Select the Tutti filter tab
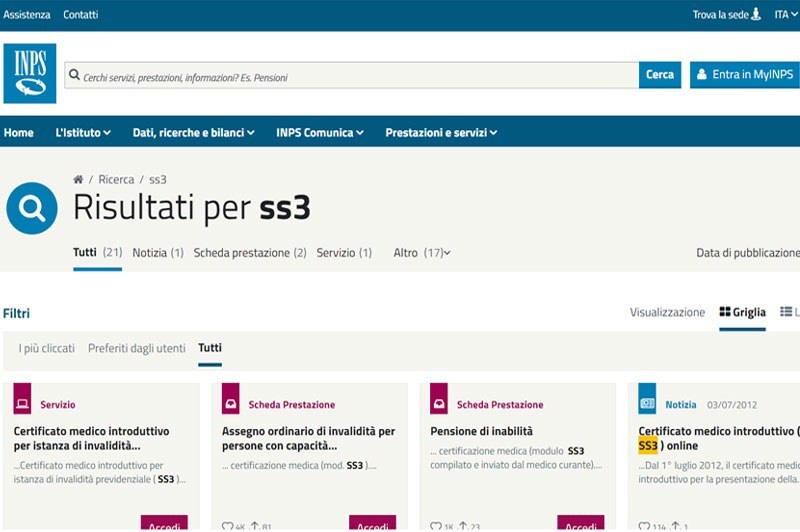 pos(210,348)
